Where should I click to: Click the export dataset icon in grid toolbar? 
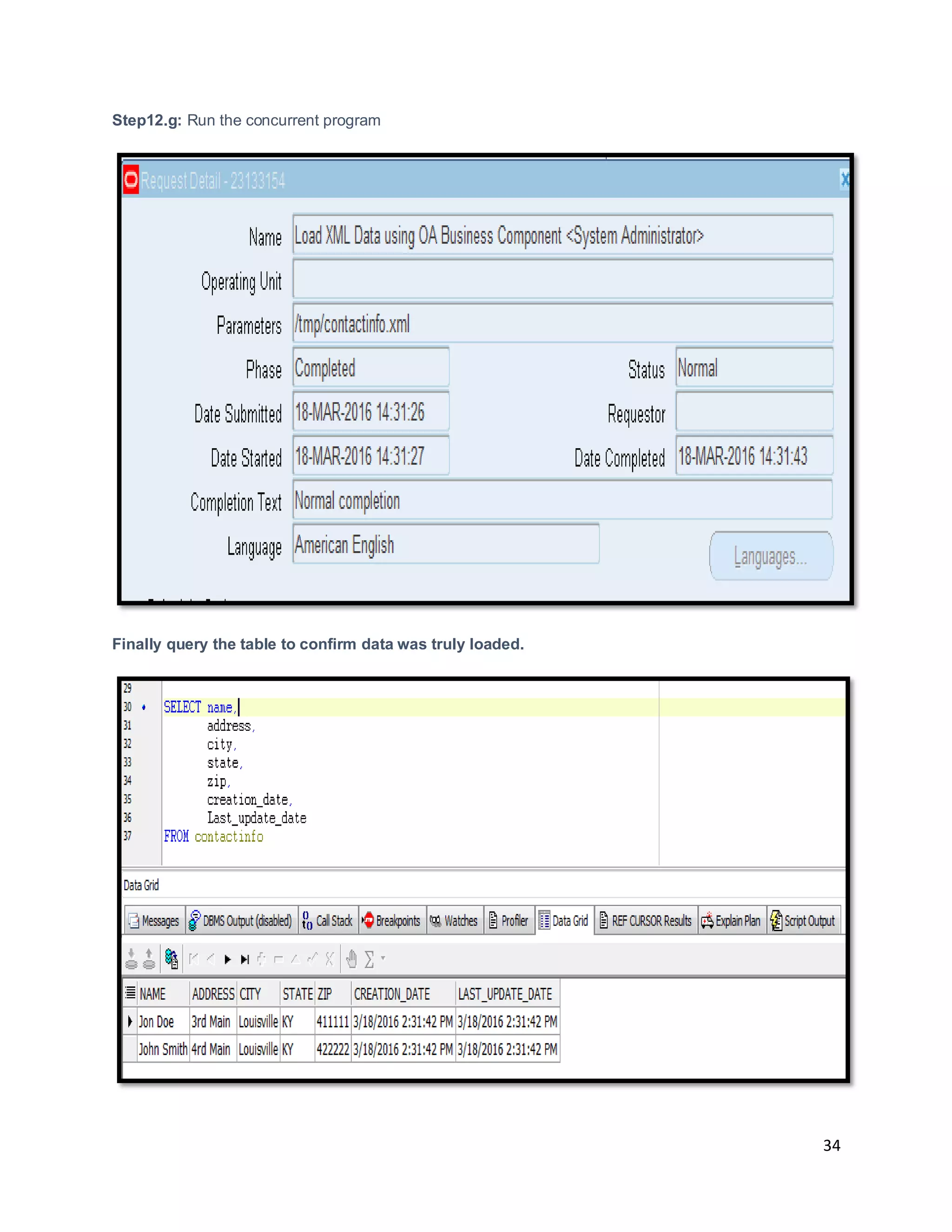click(172, 959)
